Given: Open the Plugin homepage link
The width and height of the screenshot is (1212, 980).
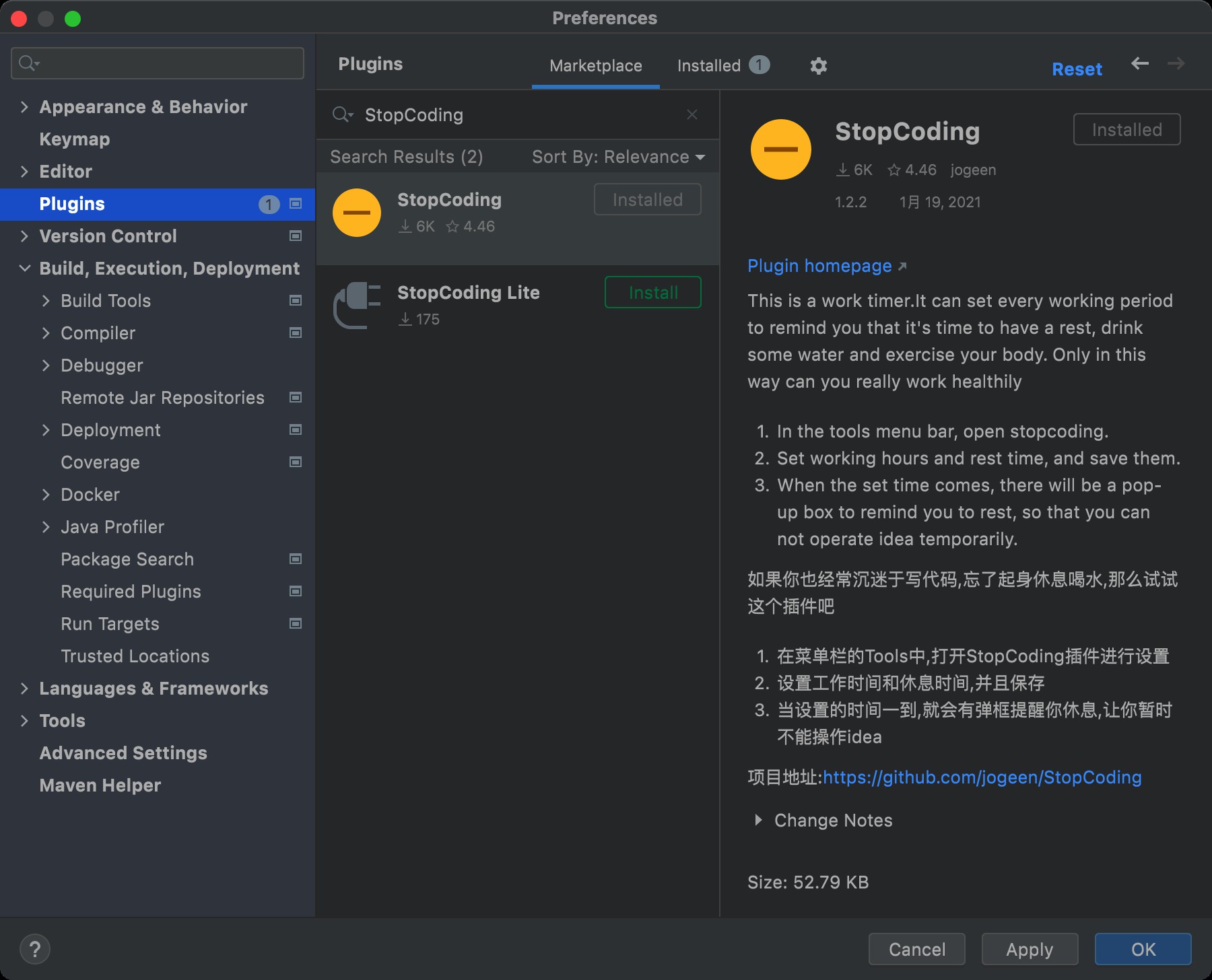Looking at the screenshot, I should click(x=819, y=266).
